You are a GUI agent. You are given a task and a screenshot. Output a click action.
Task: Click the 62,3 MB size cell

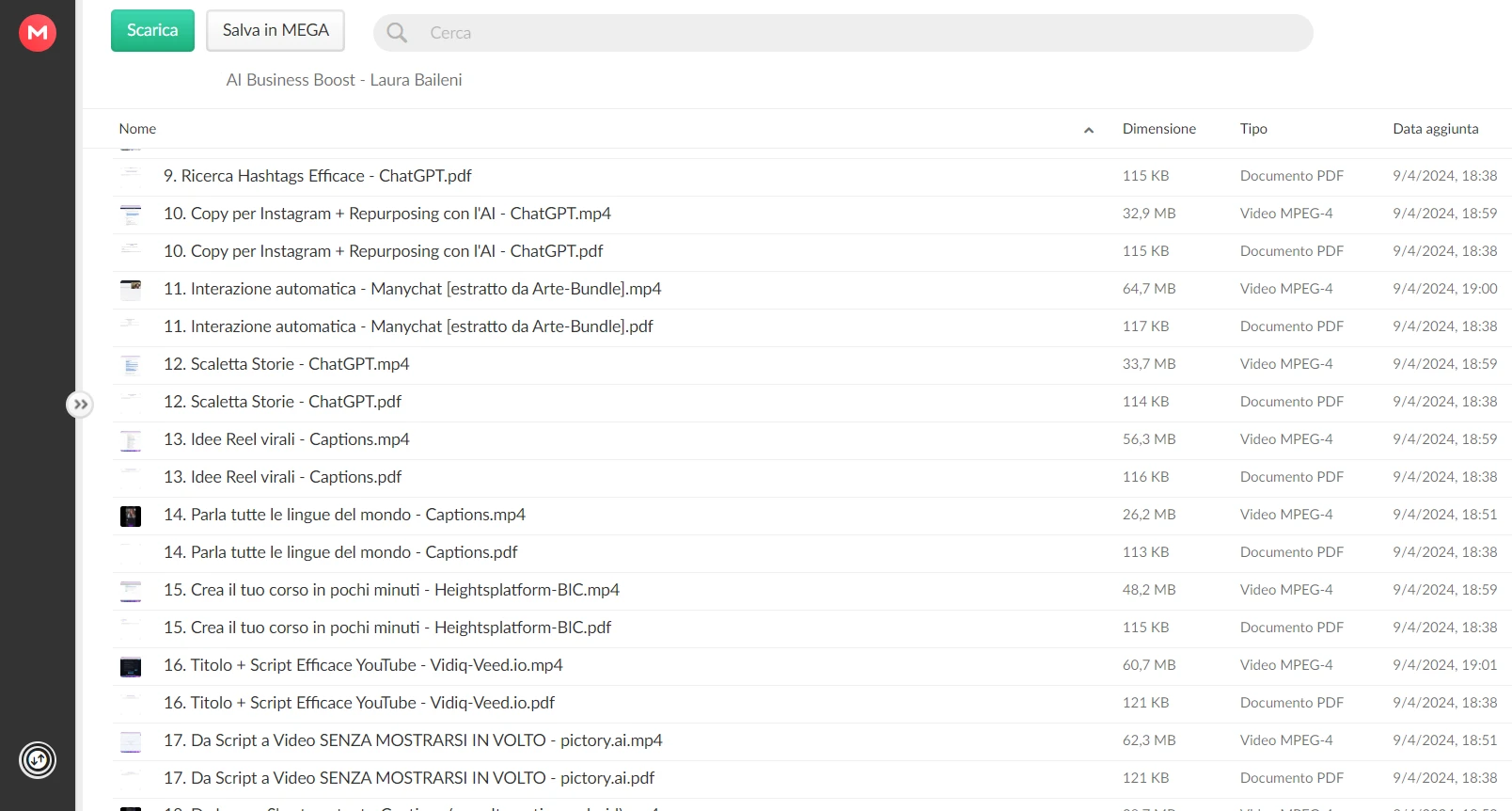(x=1149, y=740)
